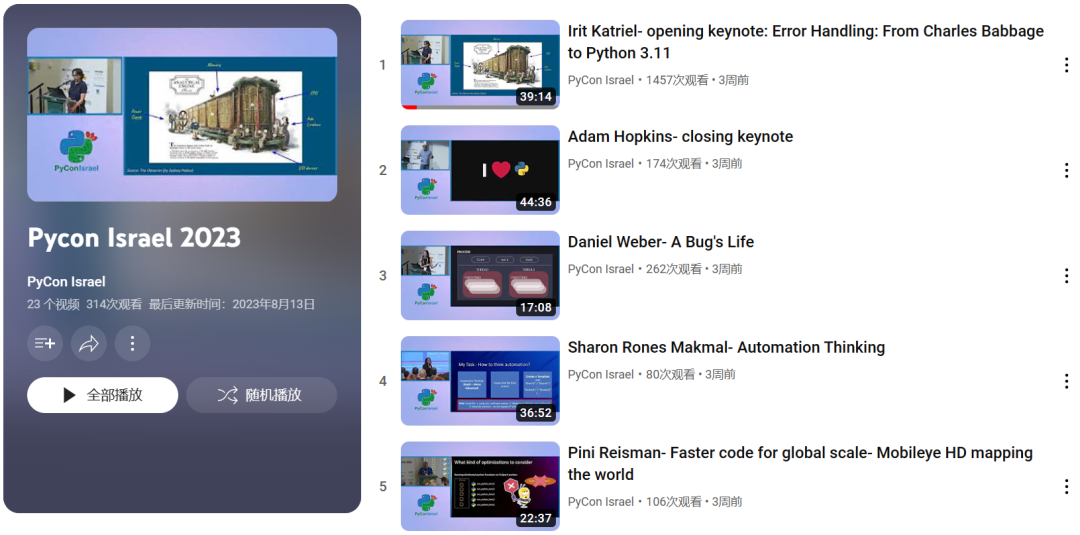Click the '80次观看' view count
This screenshot has width=1080, height=535.
[x=670, y=375]
